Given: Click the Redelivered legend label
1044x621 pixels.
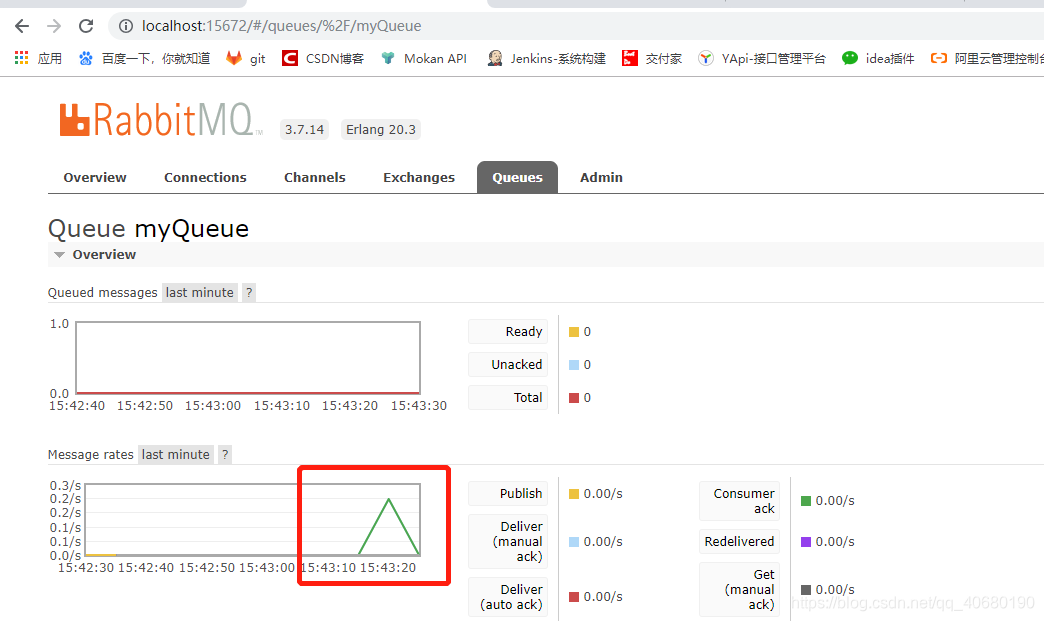Looking at the screenshot, I should 740,542.
